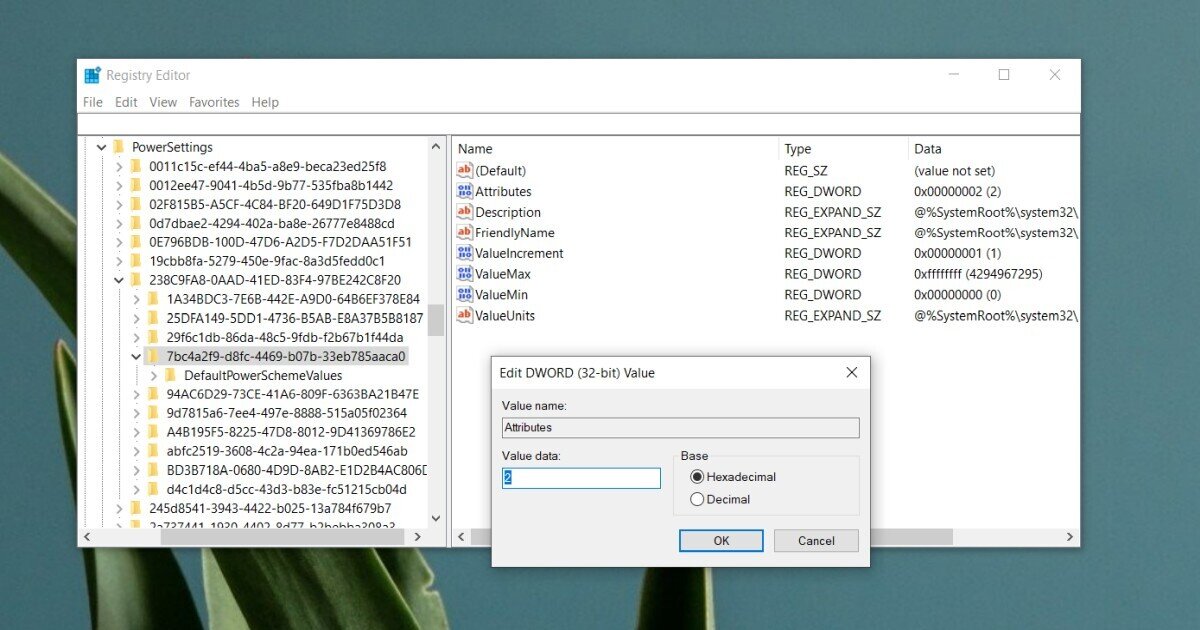Click the tree pane scroll right arrow
The image size is (1200, 630).
420,537
